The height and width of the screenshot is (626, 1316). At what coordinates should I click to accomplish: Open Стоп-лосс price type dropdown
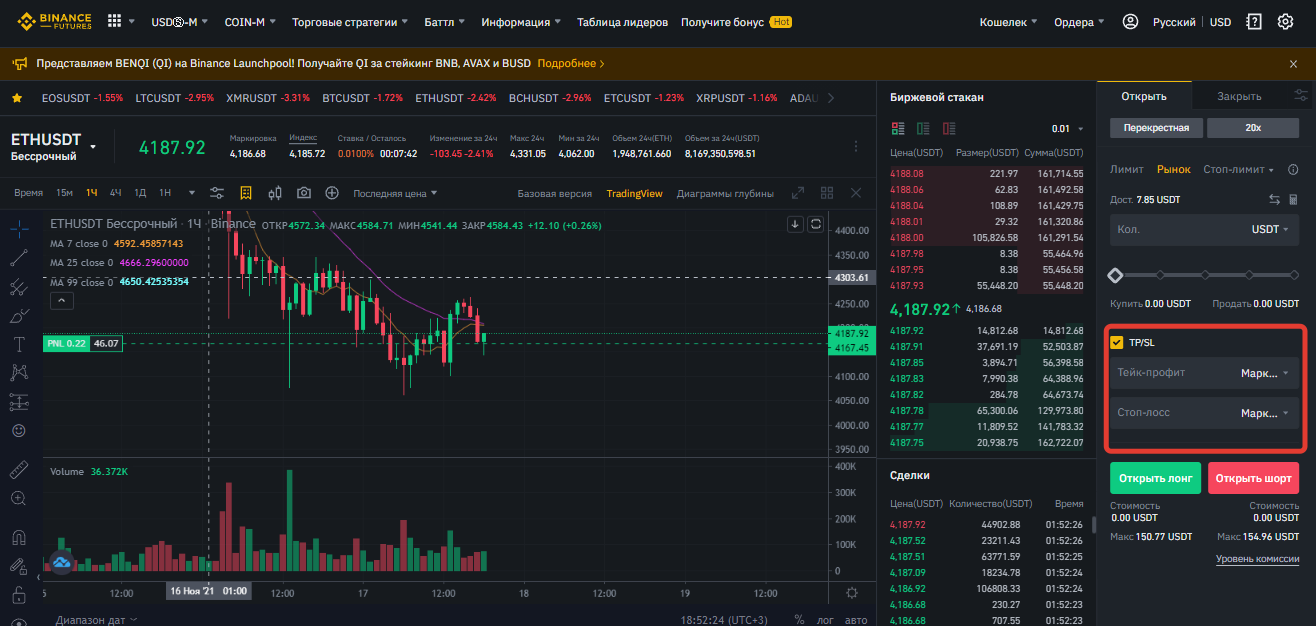click(x=1265, y=413)
